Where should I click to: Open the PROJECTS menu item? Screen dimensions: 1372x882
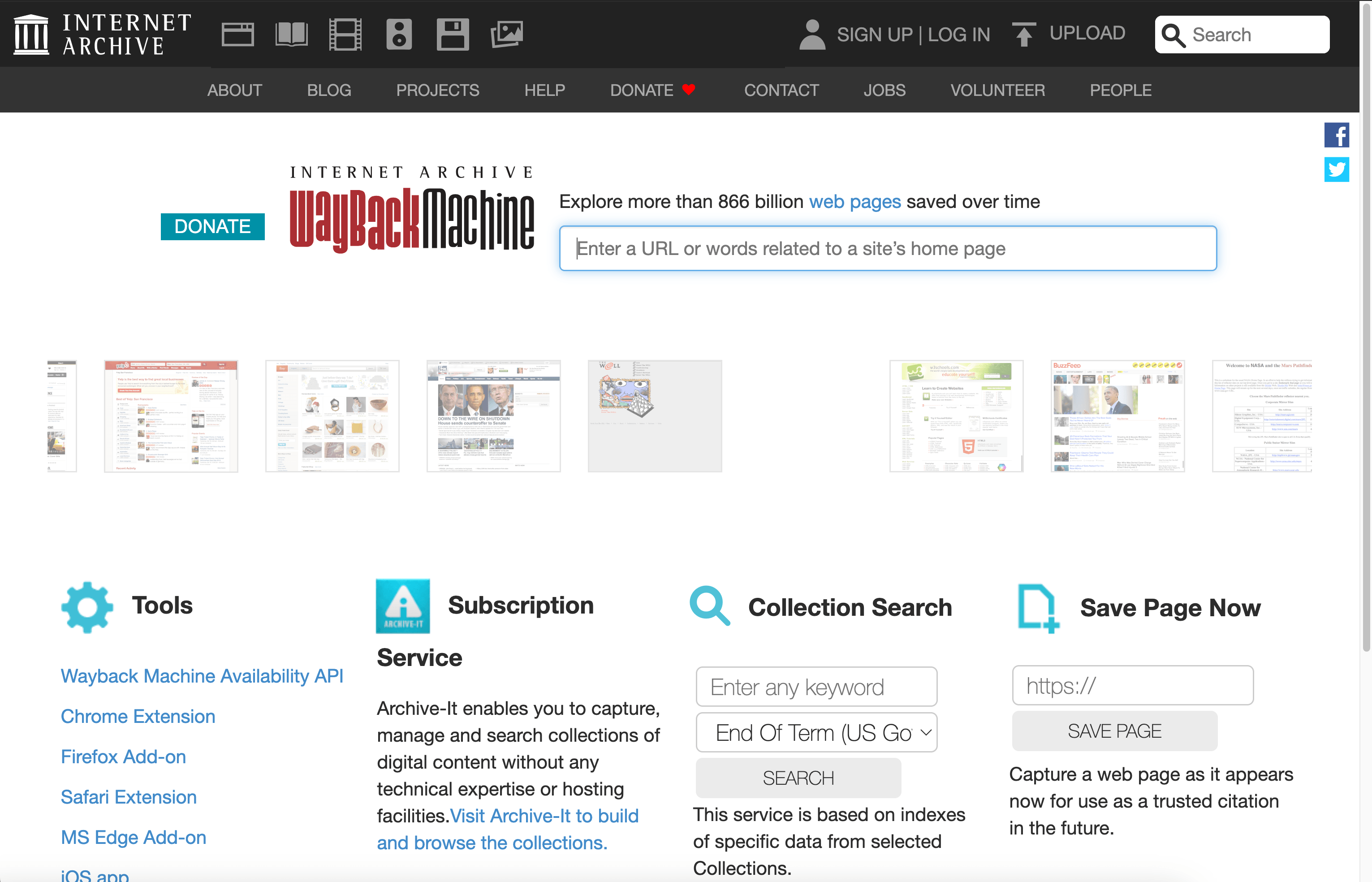pos(437,90)
